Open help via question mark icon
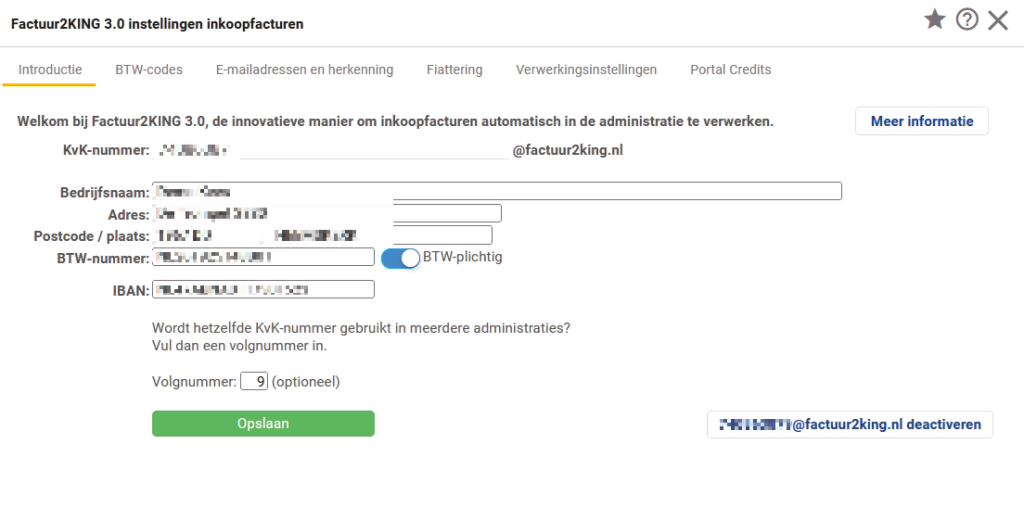The height and width of the screenshot is (507, 1024). [x=966, y=20]
